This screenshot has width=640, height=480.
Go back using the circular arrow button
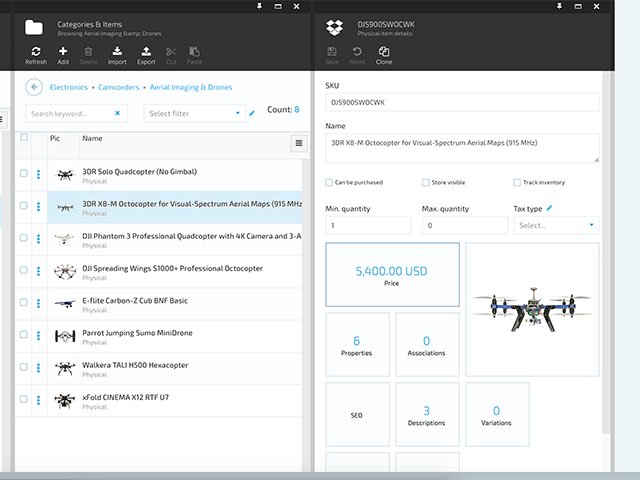(34, 87)
